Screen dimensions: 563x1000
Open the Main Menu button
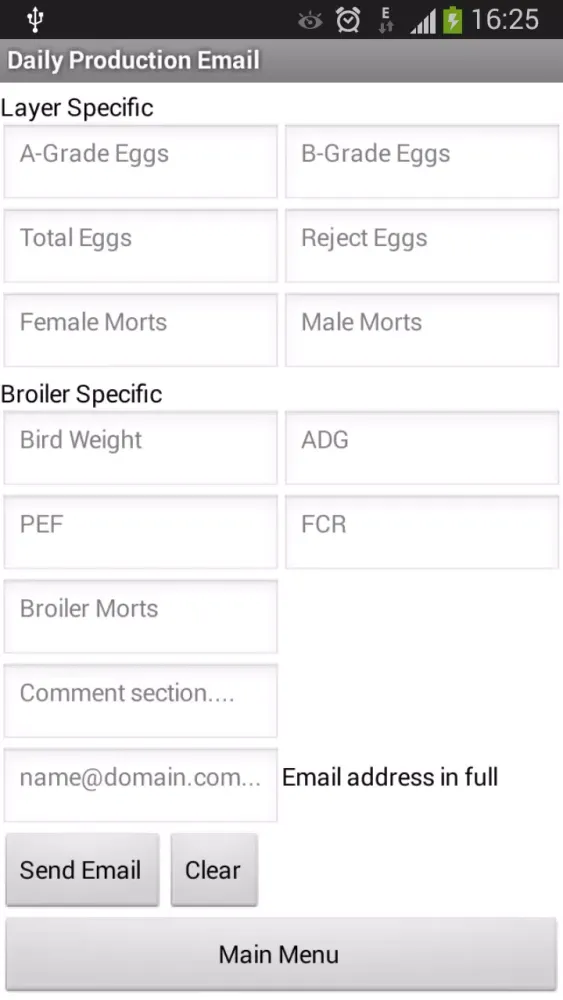(x=281, y=954)
